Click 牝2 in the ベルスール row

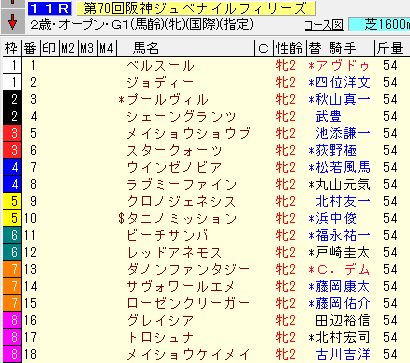click(286, 65)
